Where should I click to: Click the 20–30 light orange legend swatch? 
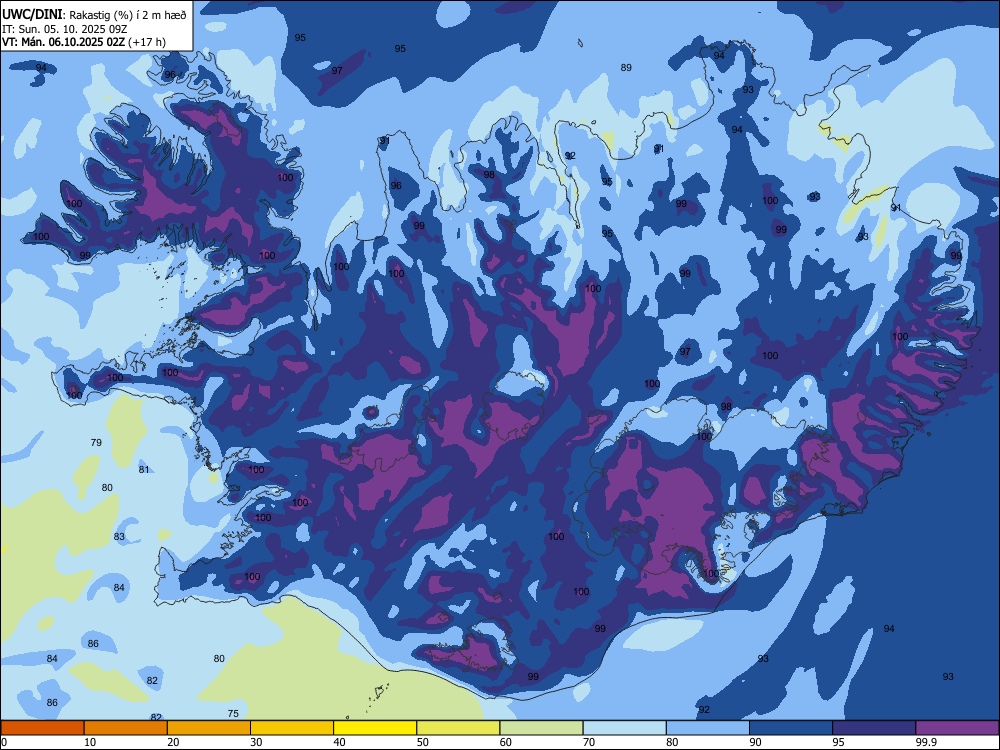209,728
